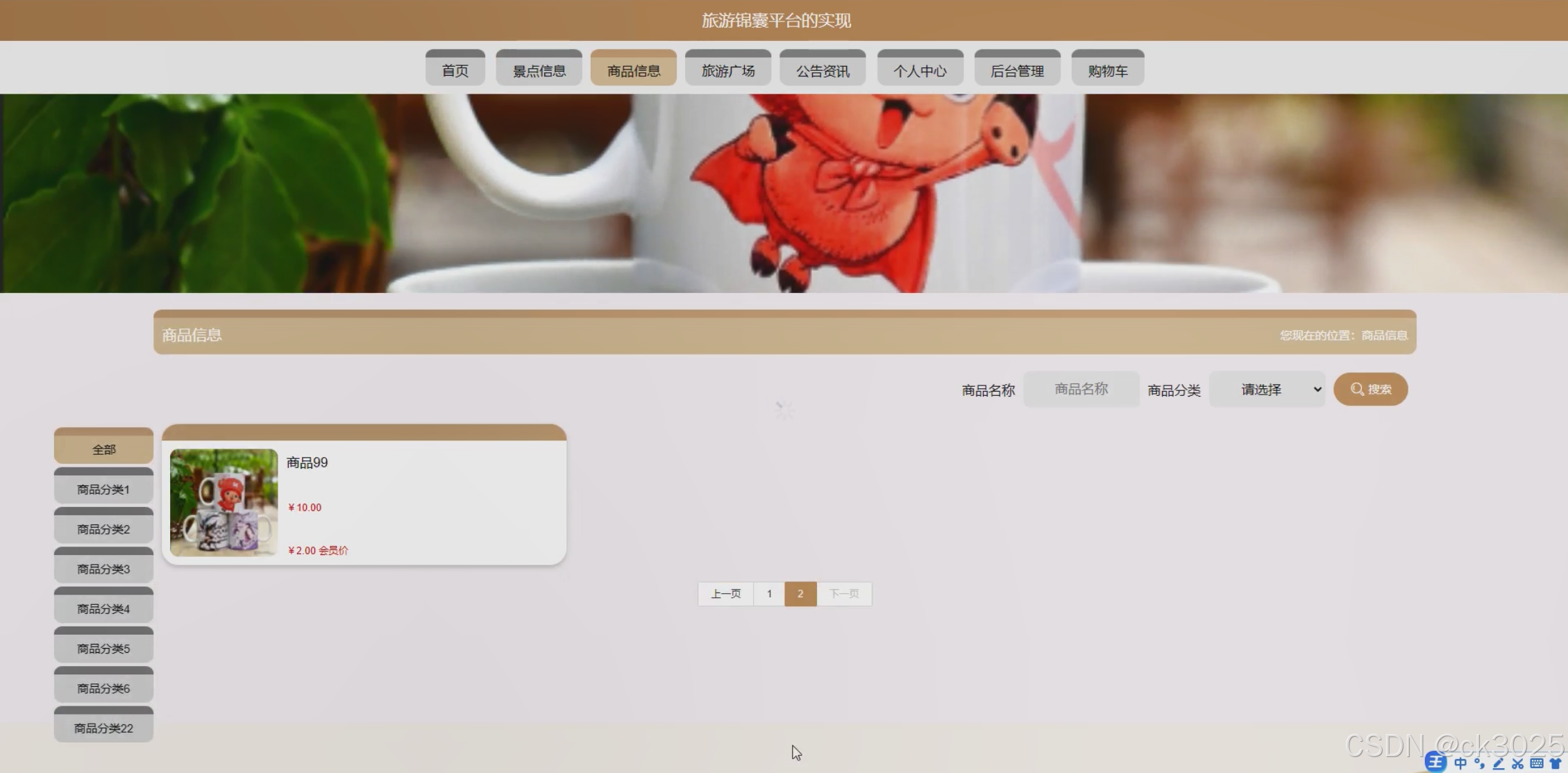Screen dimensions: 1568x773
Task: Open the 商品分类 请选择 dropdown
Action: click(1267, 390)
